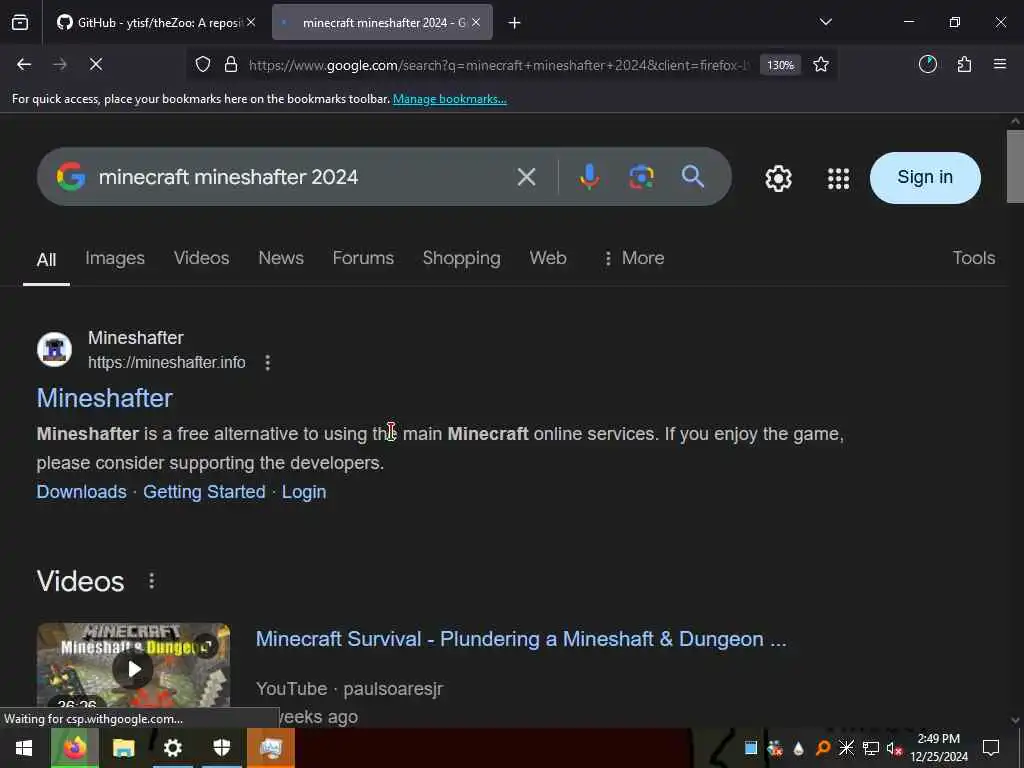The image size is (1024, 768).
Task: Open Google quick settings gear
Action: click(x=778, y=178)
